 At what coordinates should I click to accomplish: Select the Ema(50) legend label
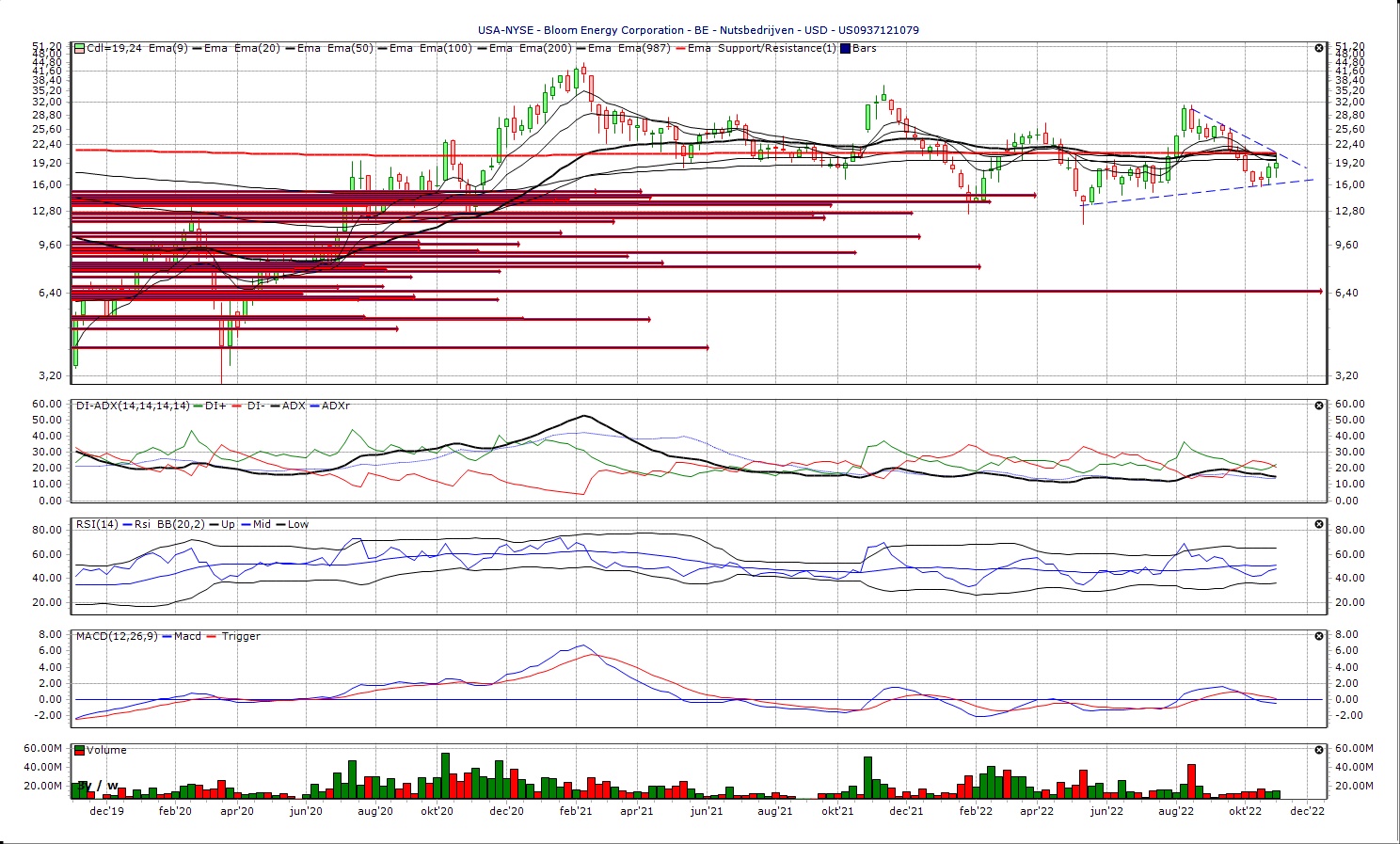pyautogui.click(x=350, y=48)
